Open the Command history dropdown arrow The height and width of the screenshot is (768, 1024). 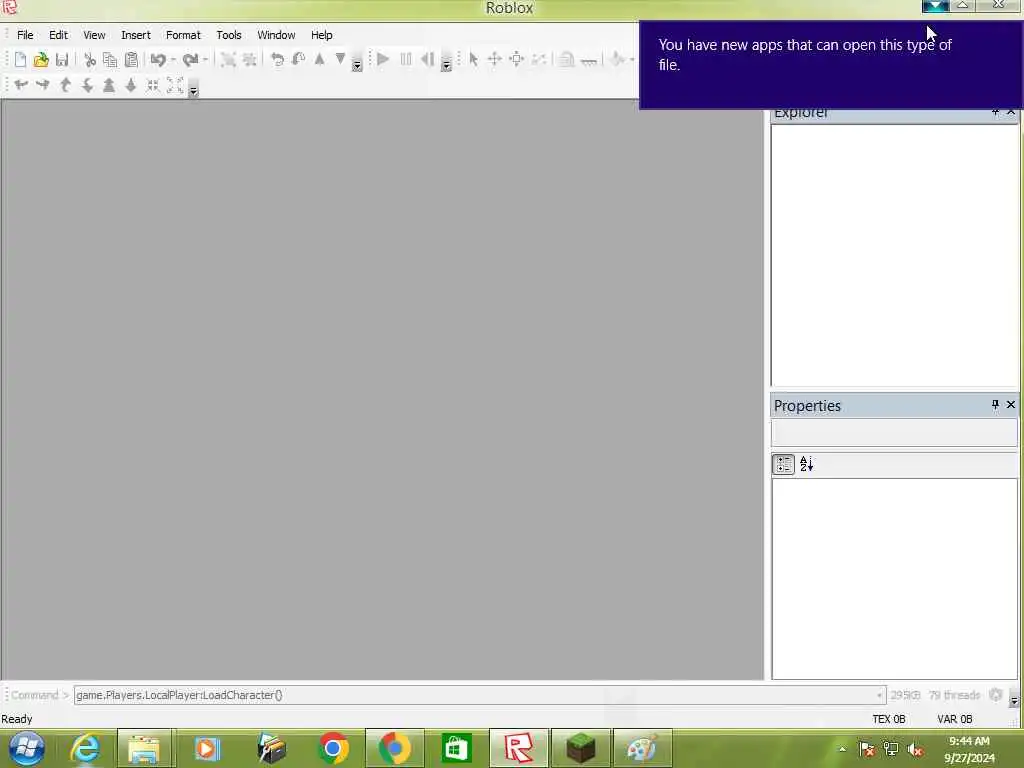[x=880, y=695]
